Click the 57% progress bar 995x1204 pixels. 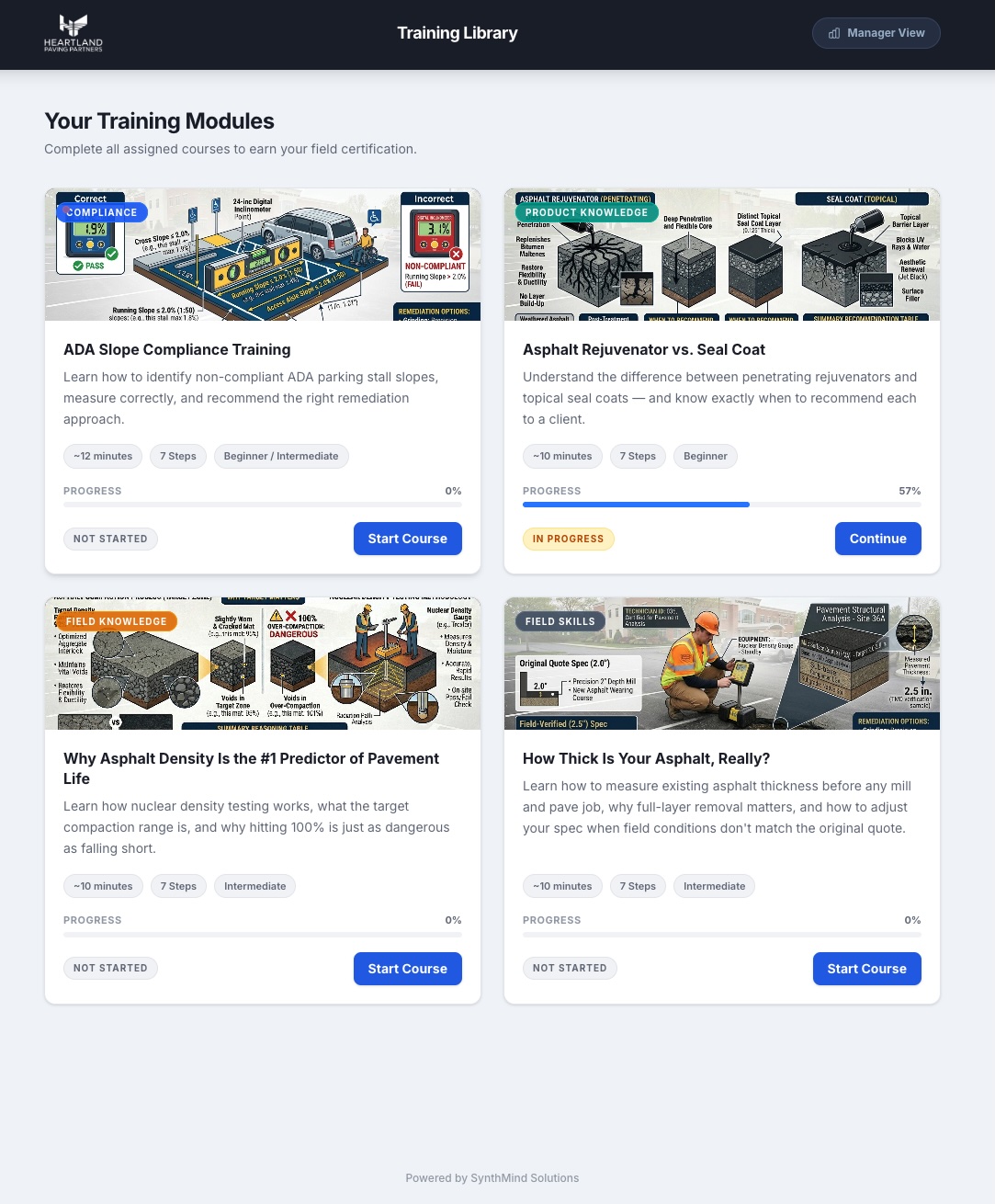pyautogui.click(x=721, y=505)
